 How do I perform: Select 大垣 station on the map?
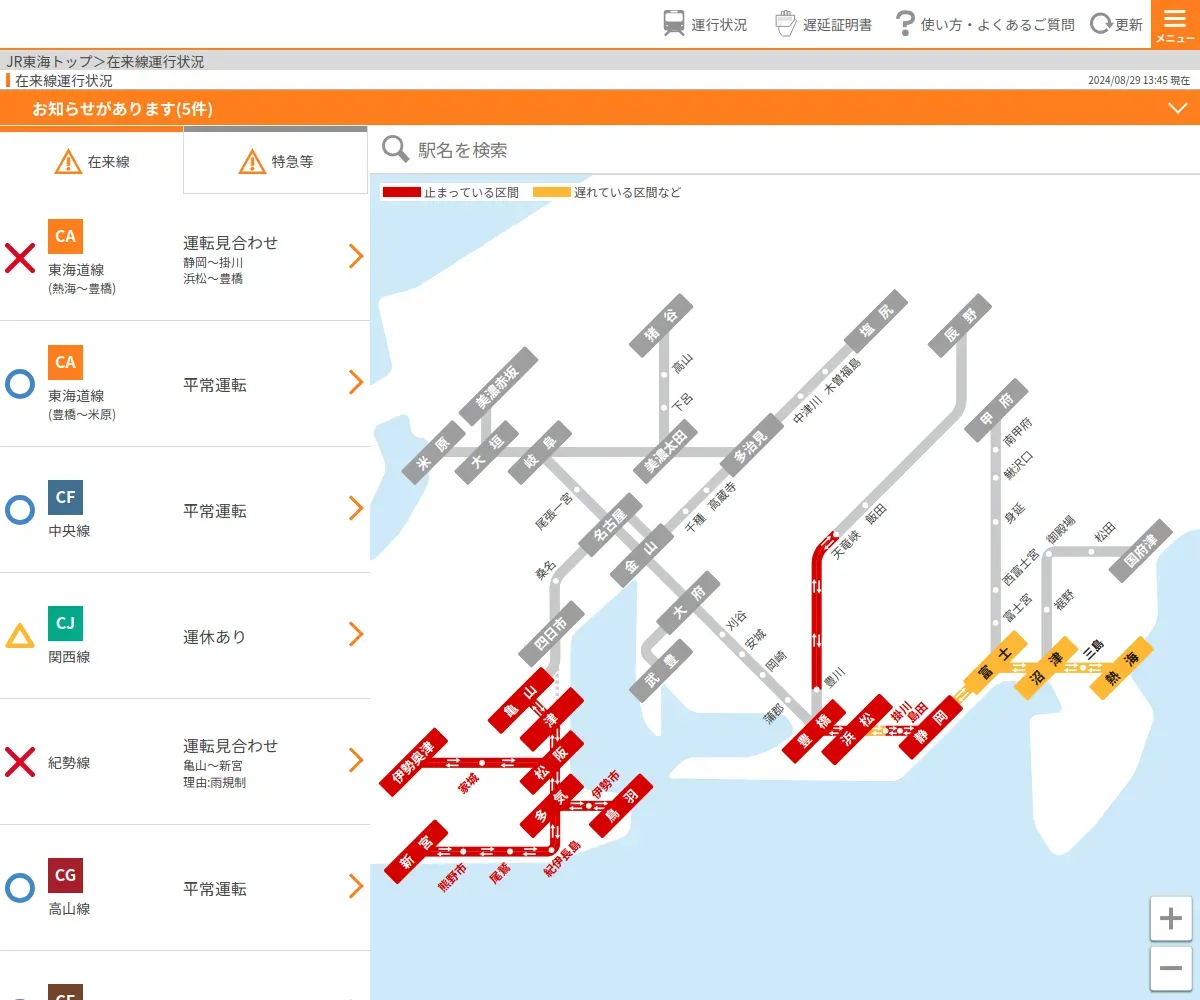coord(487,452)
